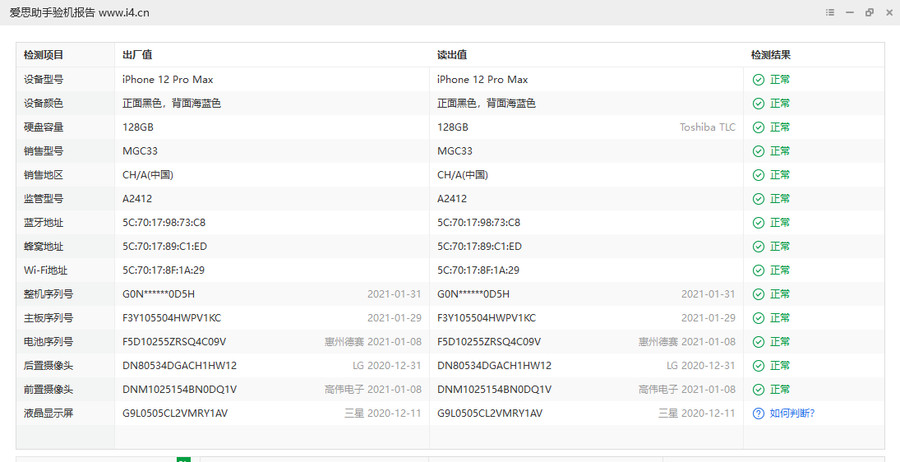900x462 pixels.
Task: Click the green check icon in 蓝牙地址 row
Action: [758, 223]
